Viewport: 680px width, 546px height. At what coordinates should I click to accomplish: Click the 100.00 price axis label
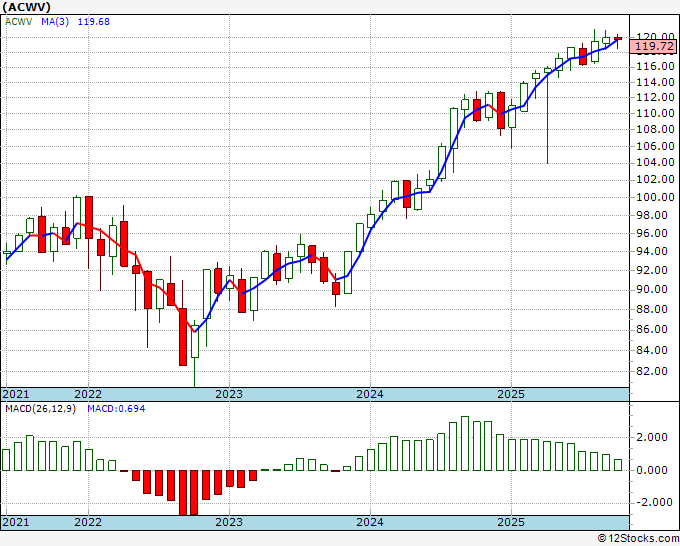[x=655, y=197]
